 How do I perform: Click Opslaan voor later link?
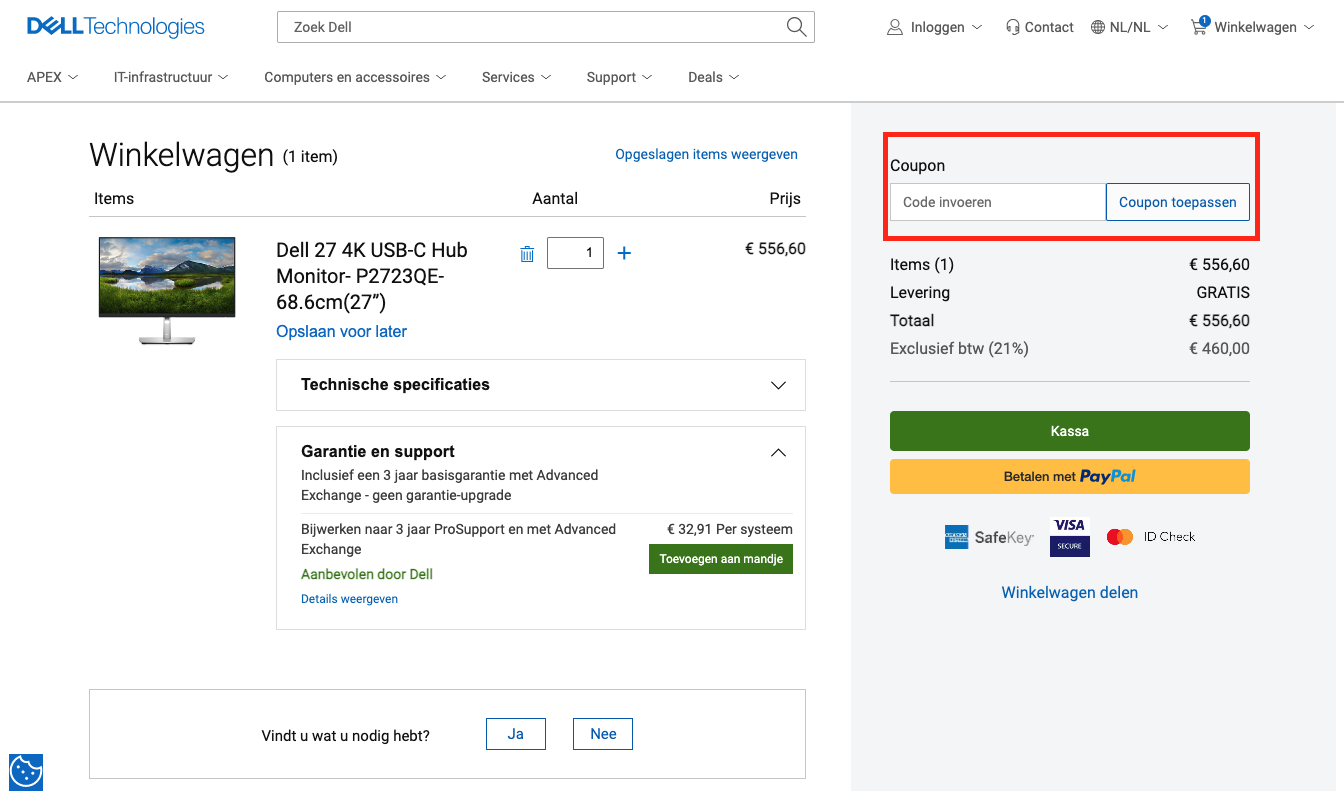tap(341, 331)
